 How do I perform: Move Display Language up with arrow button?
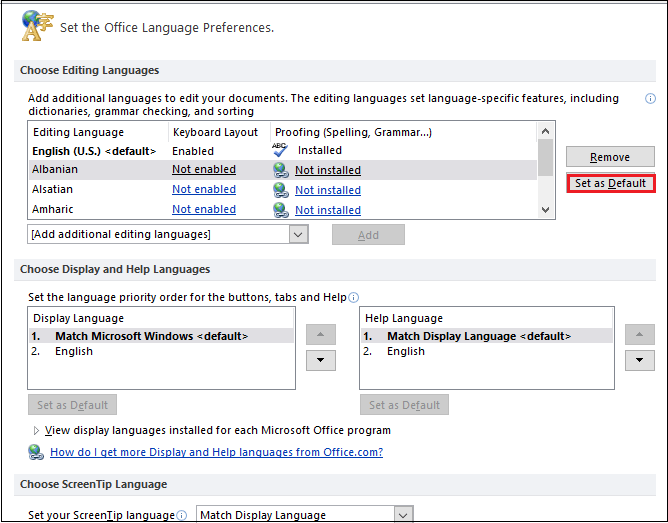tap(321, 335)
